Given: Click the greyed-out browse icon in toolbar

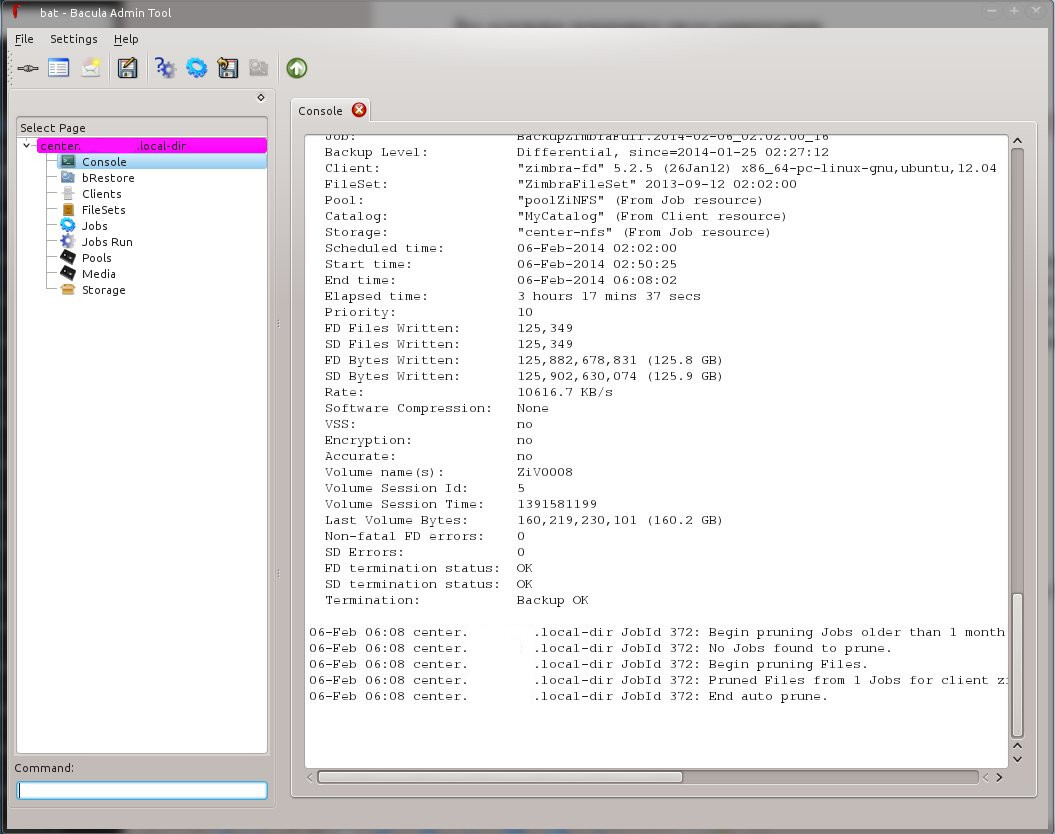Looking at the screenshot, I should (x=258, y=68).
